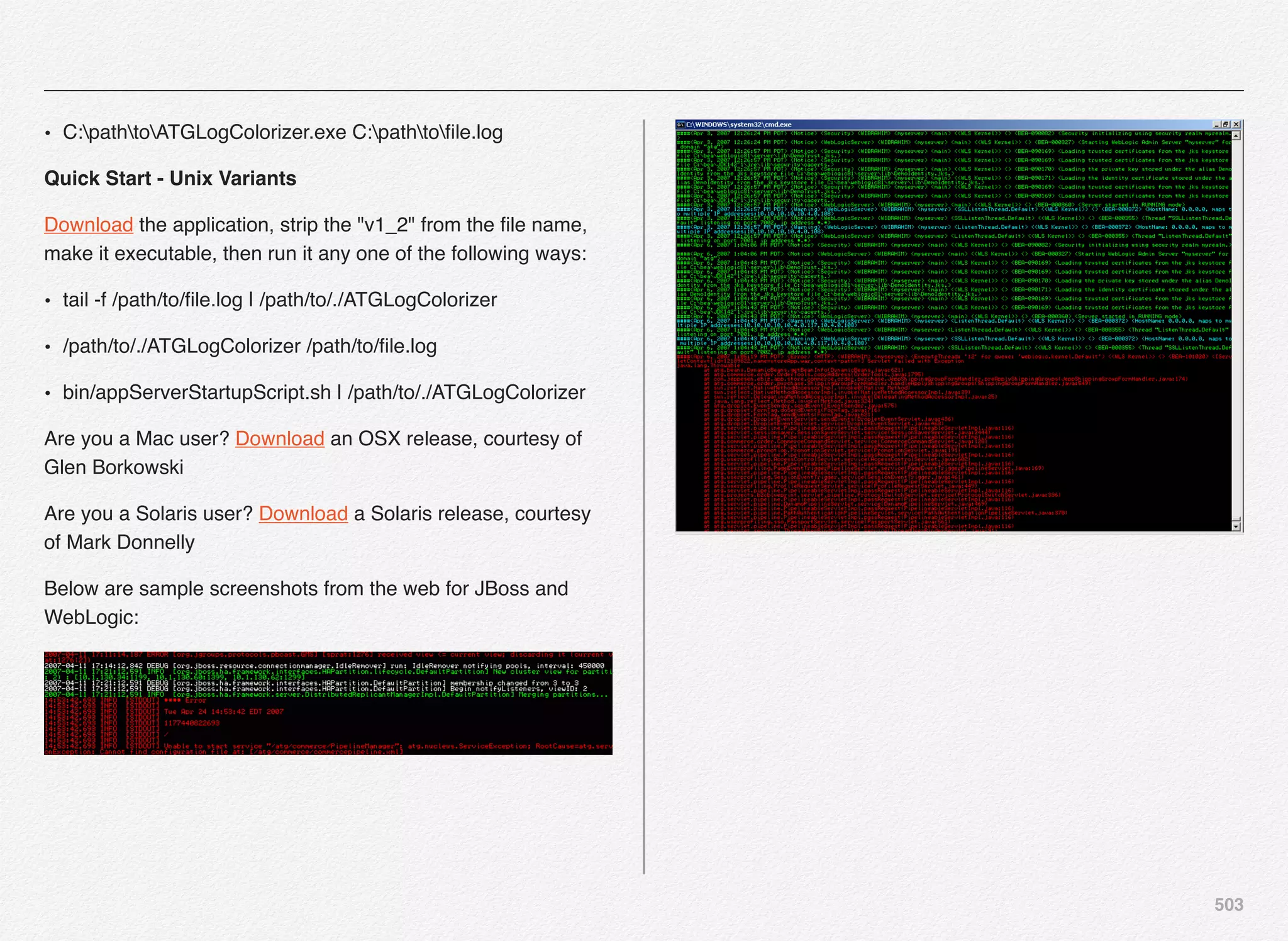Click the name 'Glen Borkowski'
Image resolution: width=1288 pixels, height=941 pixels.
pos(114,467)
